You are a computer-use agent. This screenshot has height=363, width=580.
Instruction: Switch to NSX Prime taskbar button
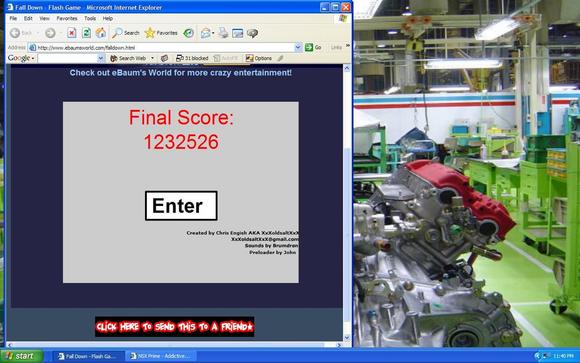tap(161, 356)
